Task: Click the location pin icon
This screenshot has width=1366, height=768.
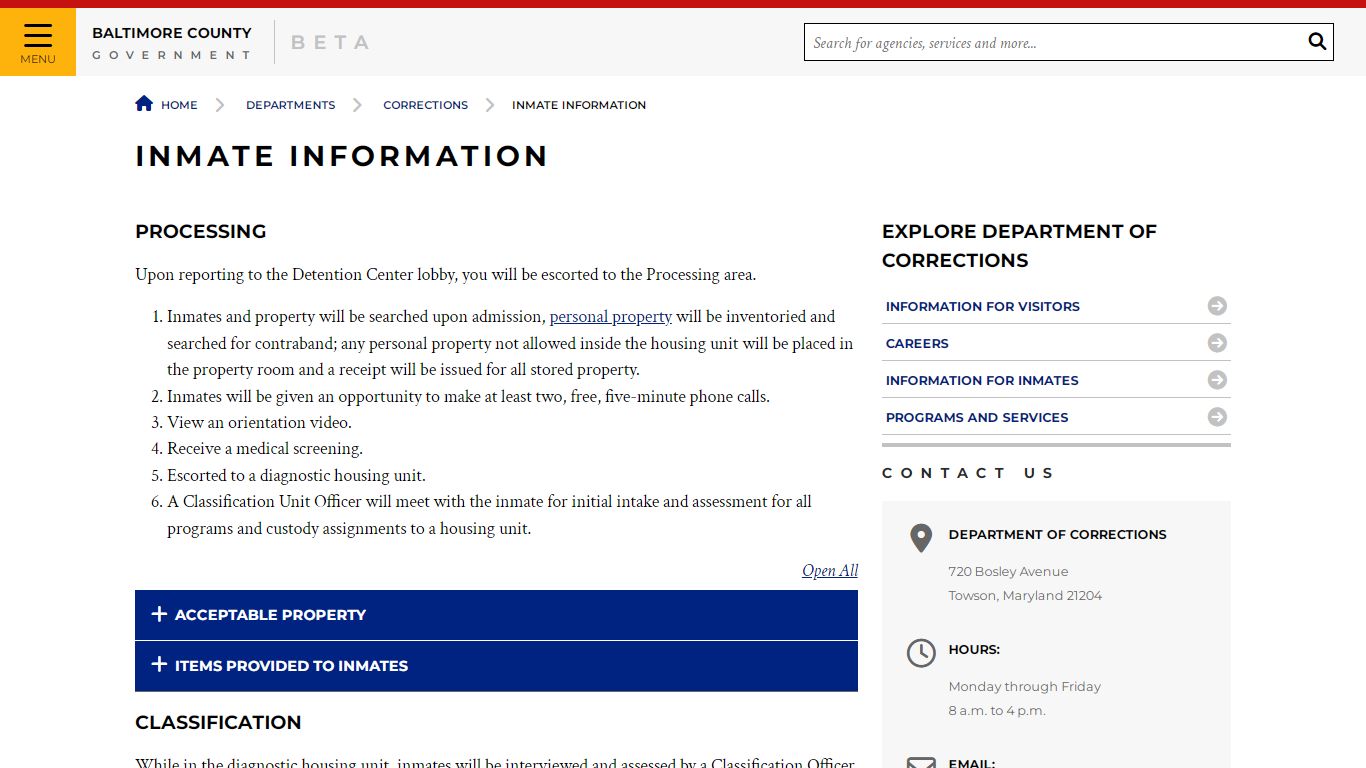Action: pos(921,538)
